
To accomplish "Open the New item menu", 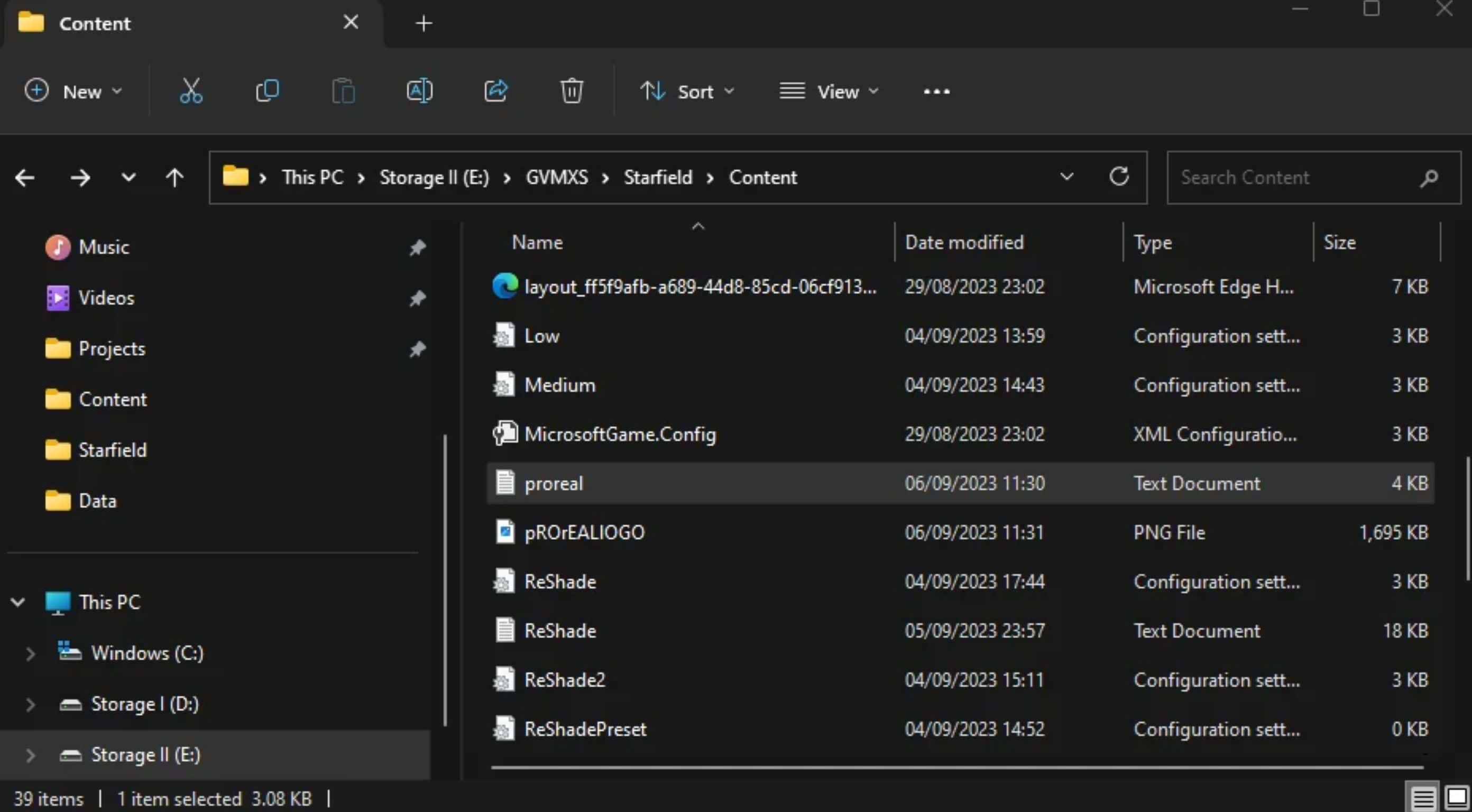I will click(73, 91).
